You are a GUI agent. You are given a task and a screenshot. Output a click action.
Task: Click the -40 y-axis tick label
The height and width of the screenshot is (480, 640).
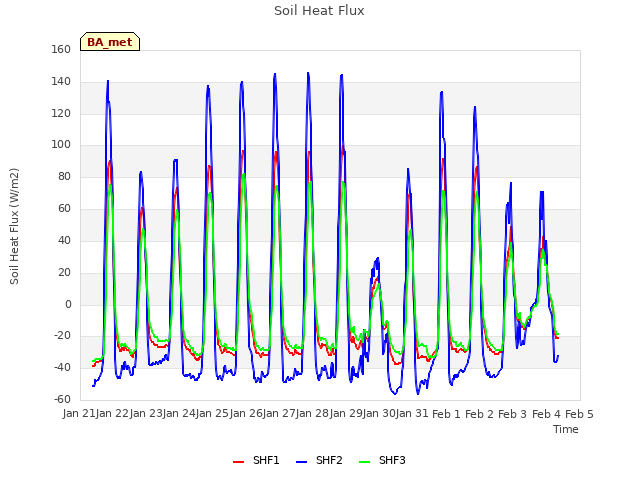(x=62, y=367)
